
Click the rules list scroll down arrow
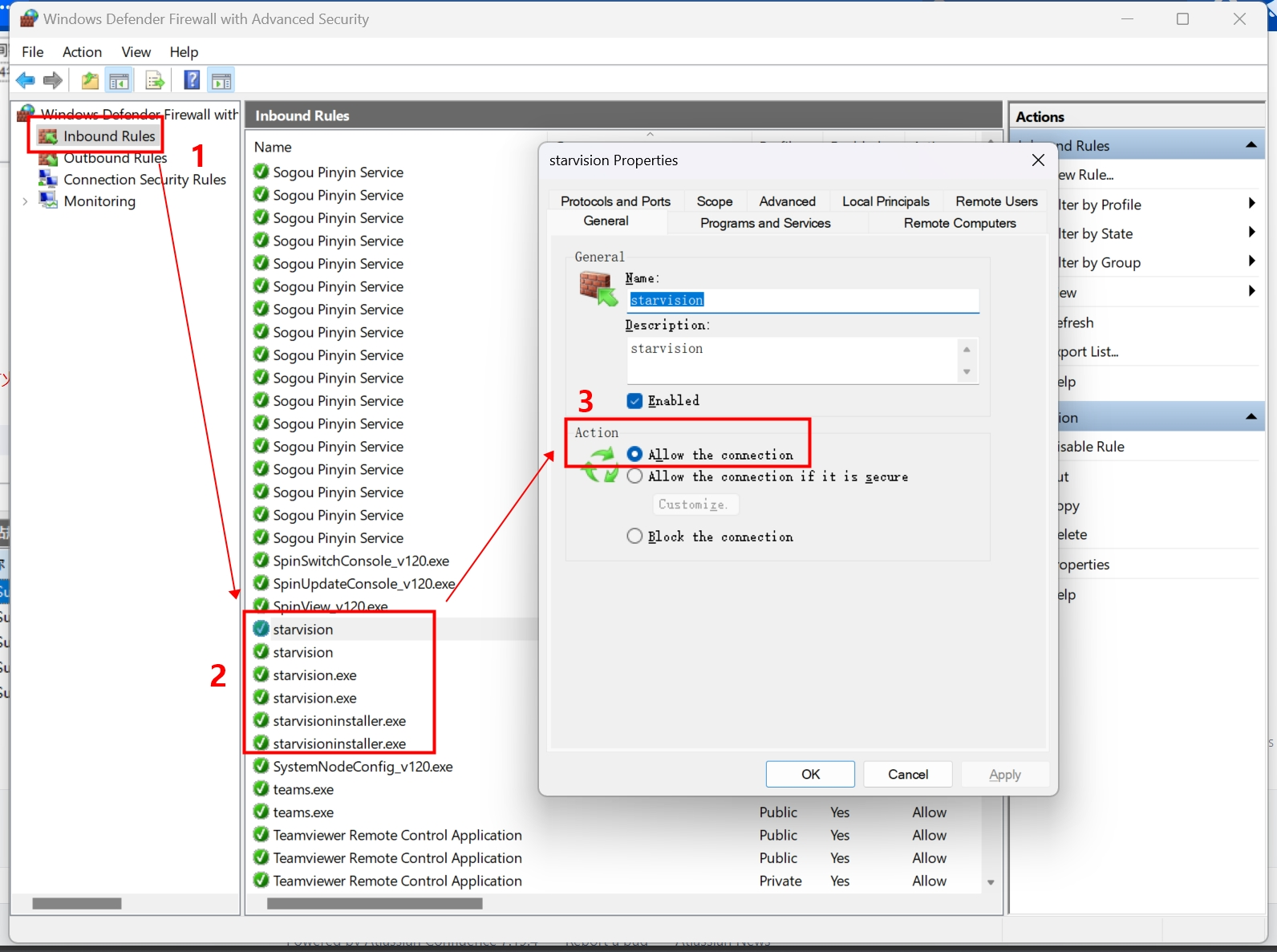point(991,882)
